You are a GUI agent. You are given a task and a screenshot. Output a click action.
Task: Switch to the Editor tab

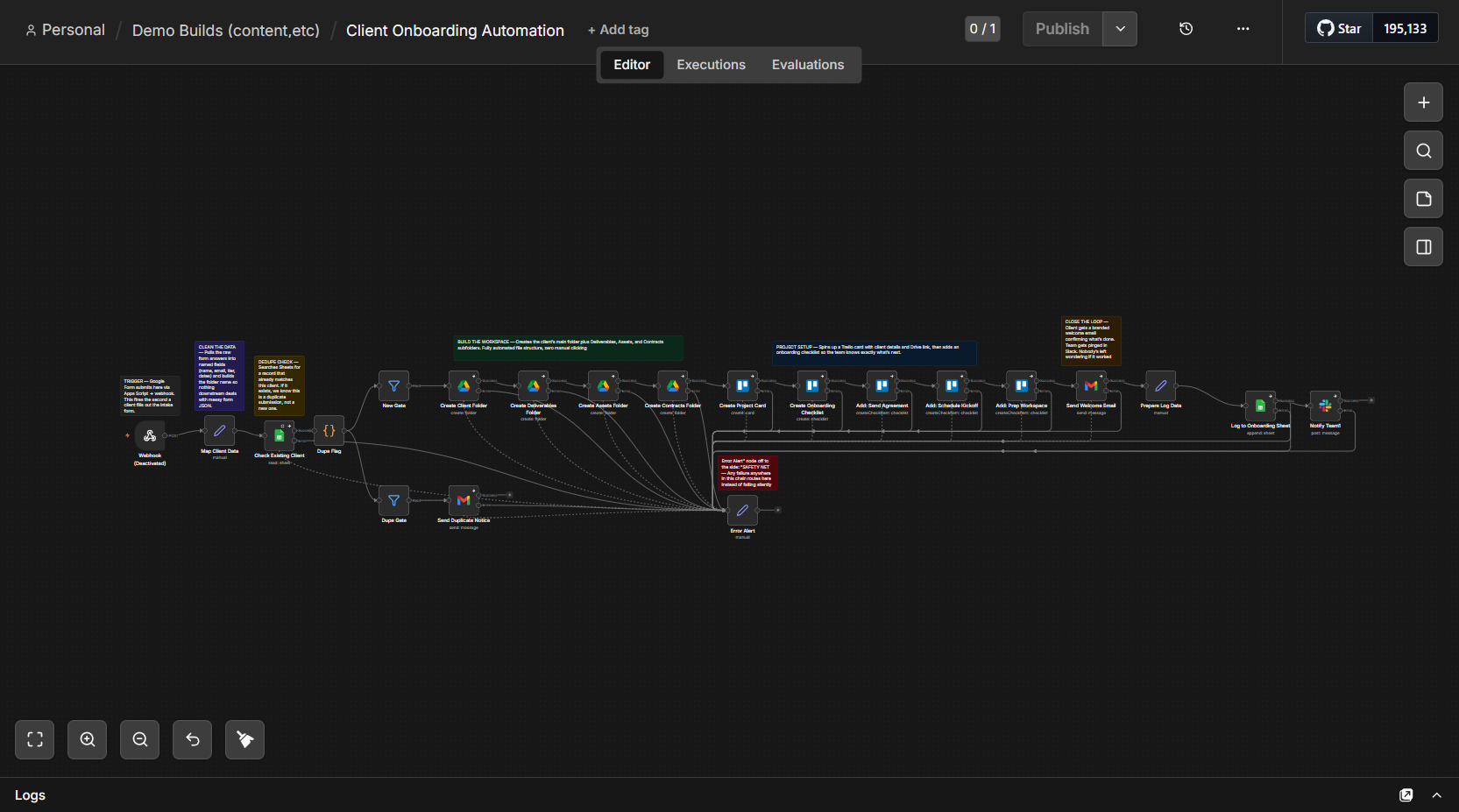pyautogui.click(x=632, y=65)
